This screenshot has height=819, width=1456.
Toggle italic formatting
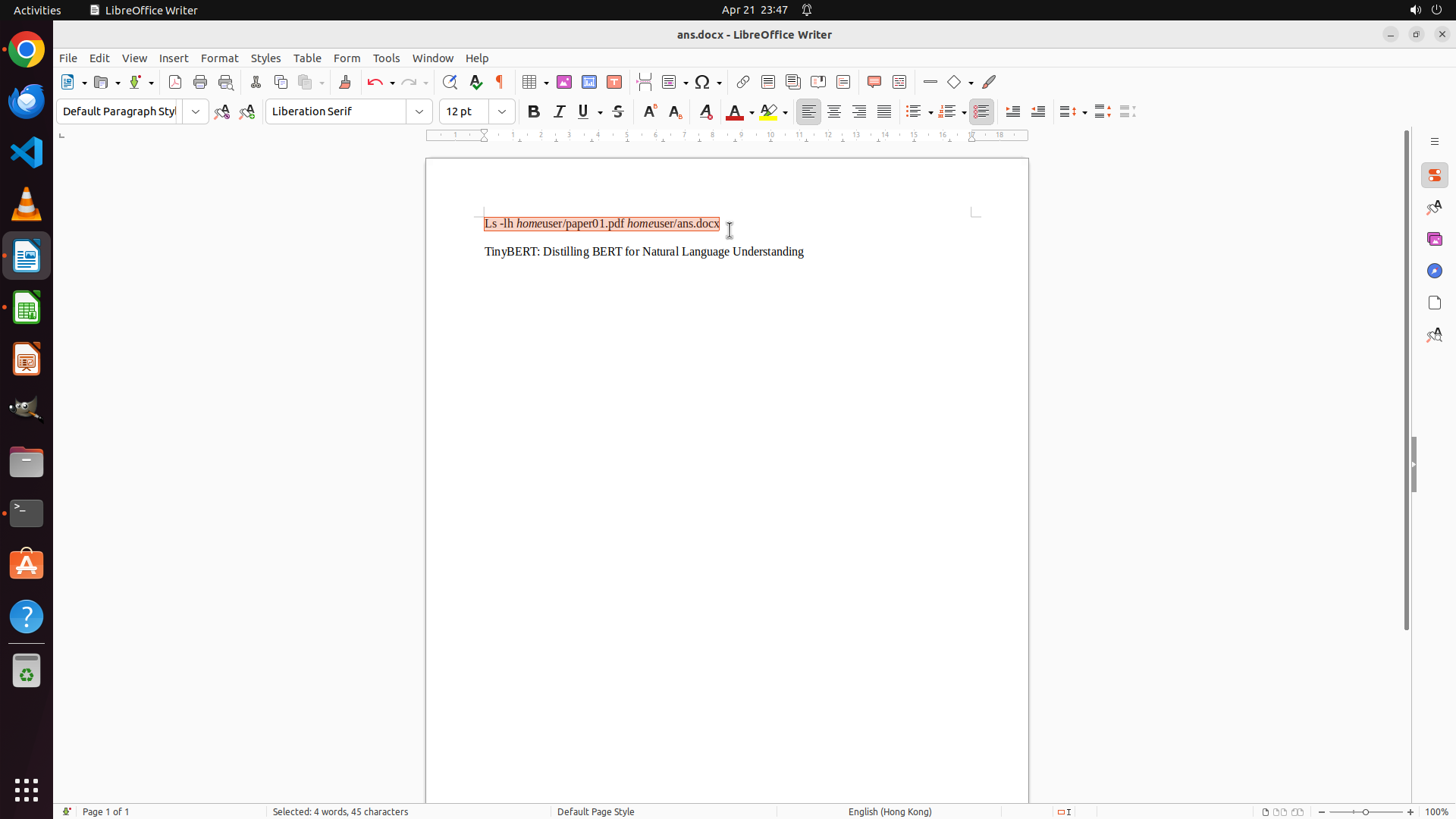(560, 111)
